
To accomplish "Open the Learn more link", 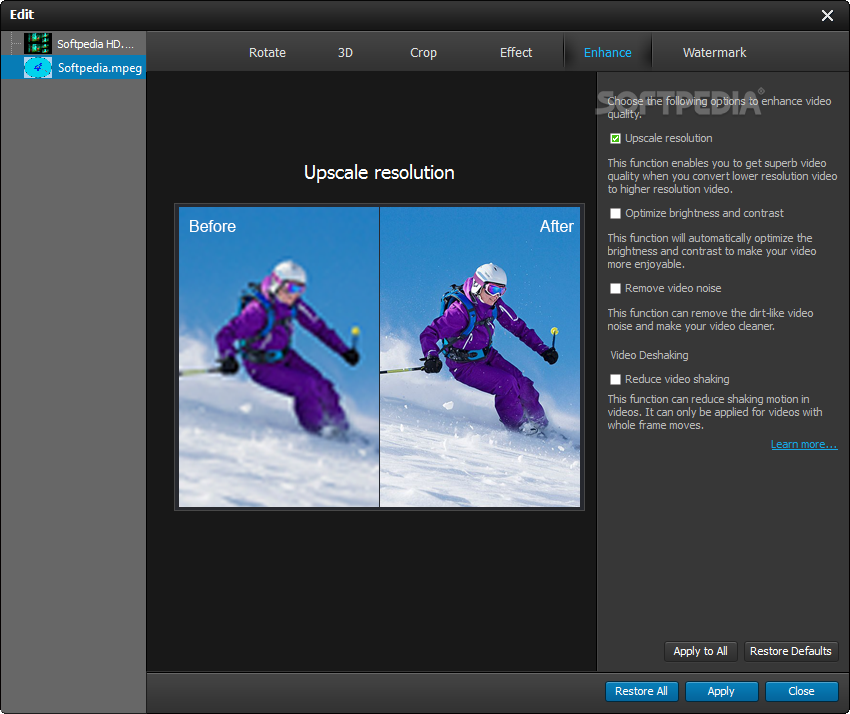I will (x=804, y=445).
